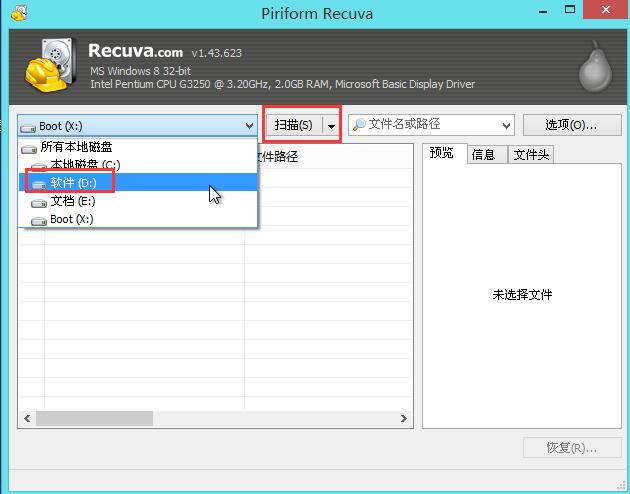Click drive icon beside 文档 (E:)

point(39,202)
